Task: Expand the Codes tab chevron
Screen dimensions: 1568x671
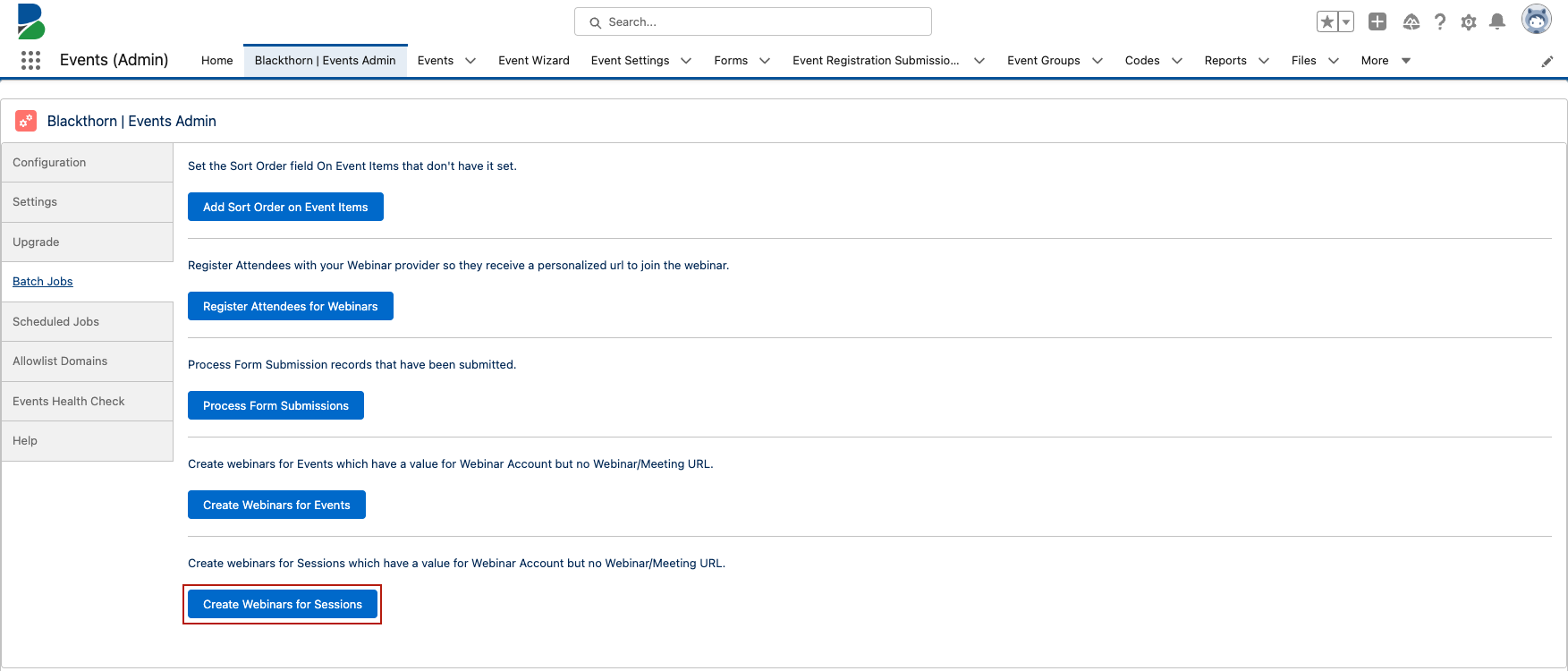Action: [1177, 61]
